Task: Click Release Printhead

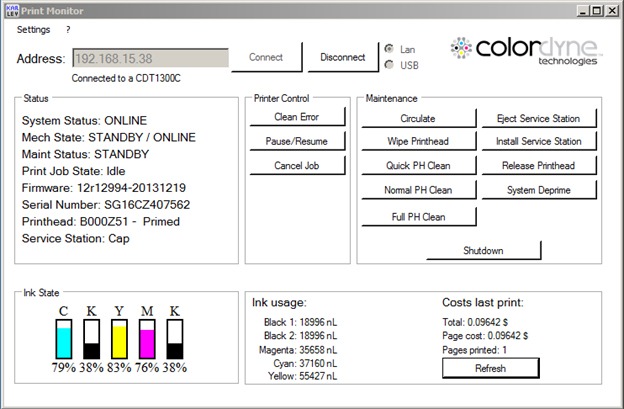Action: (538, 166)
